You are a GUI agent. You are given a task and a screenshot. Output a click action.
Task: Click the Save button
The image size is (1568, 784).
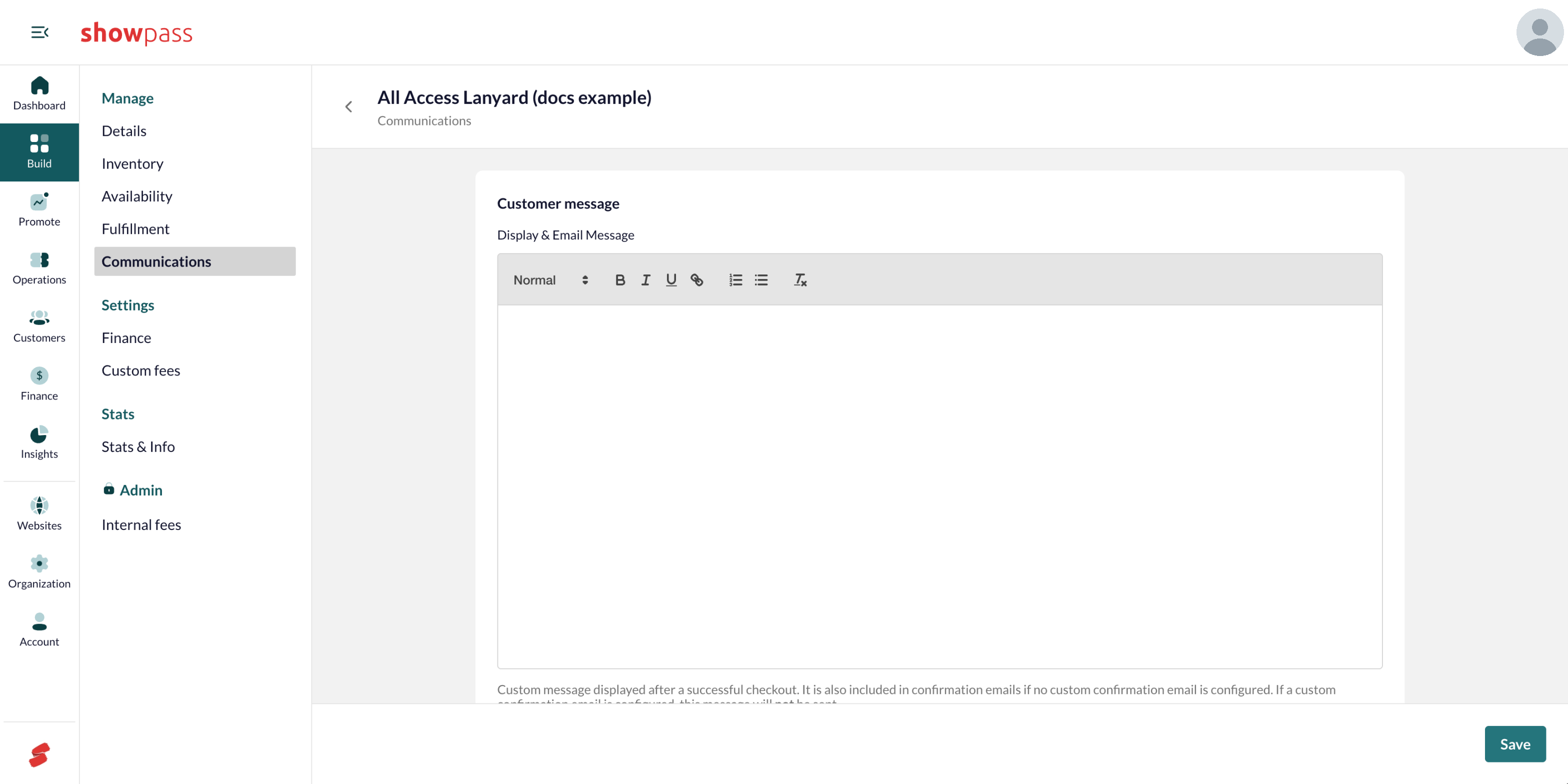1515,744
